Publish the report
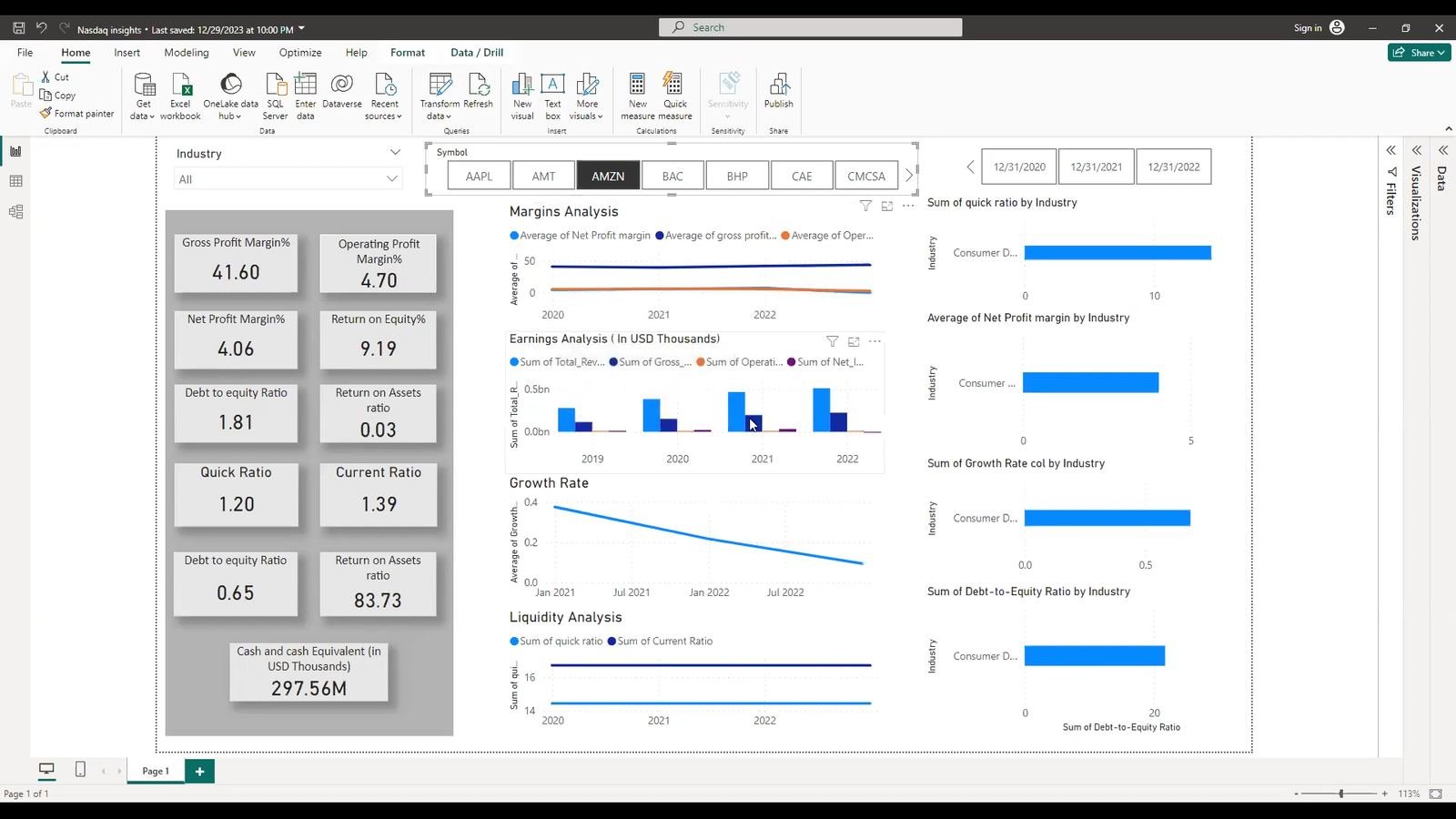The width and height of the screenshot is (1456, 819). [779, 91]
